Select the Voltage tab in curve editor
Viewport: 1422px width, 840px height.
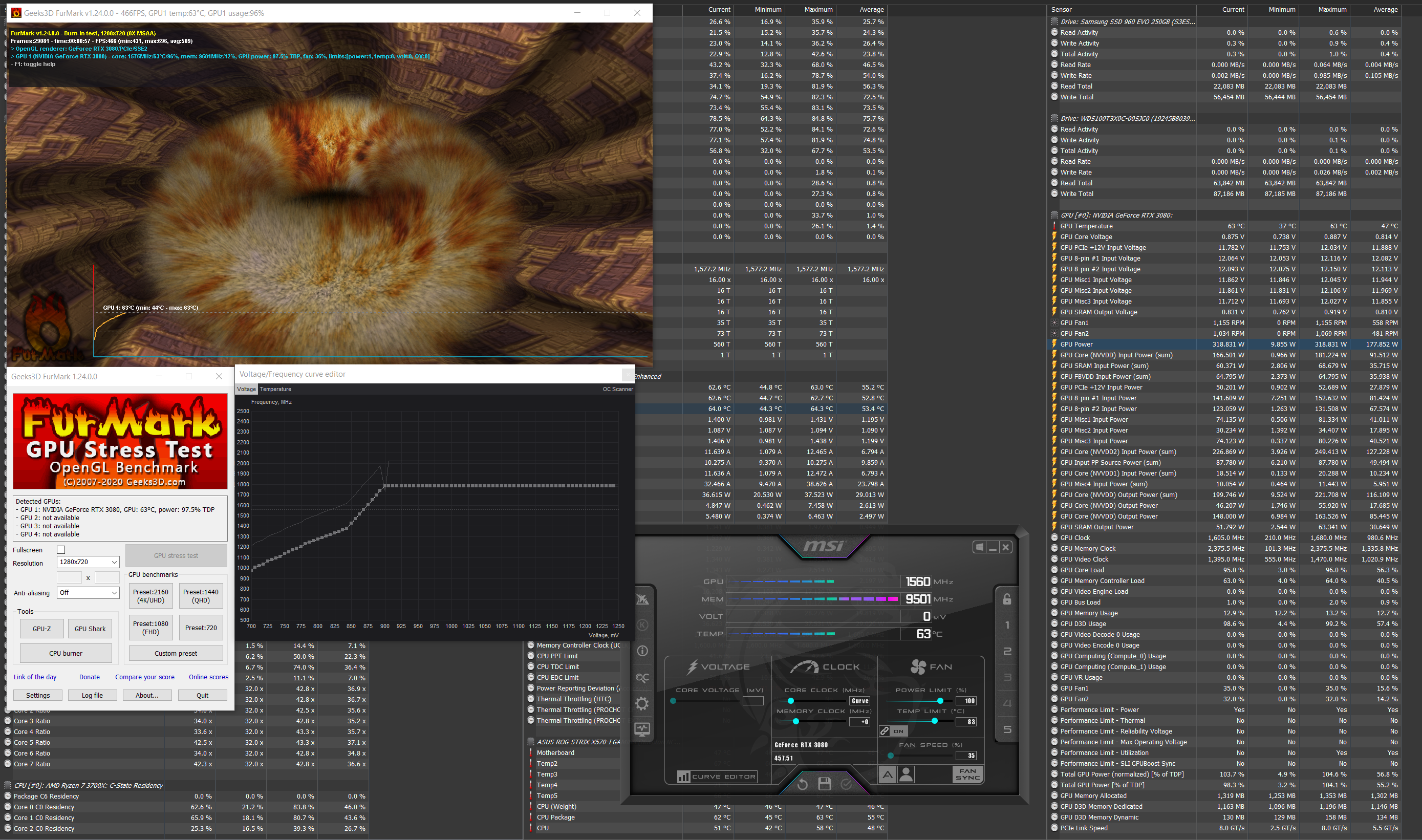tap(246, 389)
